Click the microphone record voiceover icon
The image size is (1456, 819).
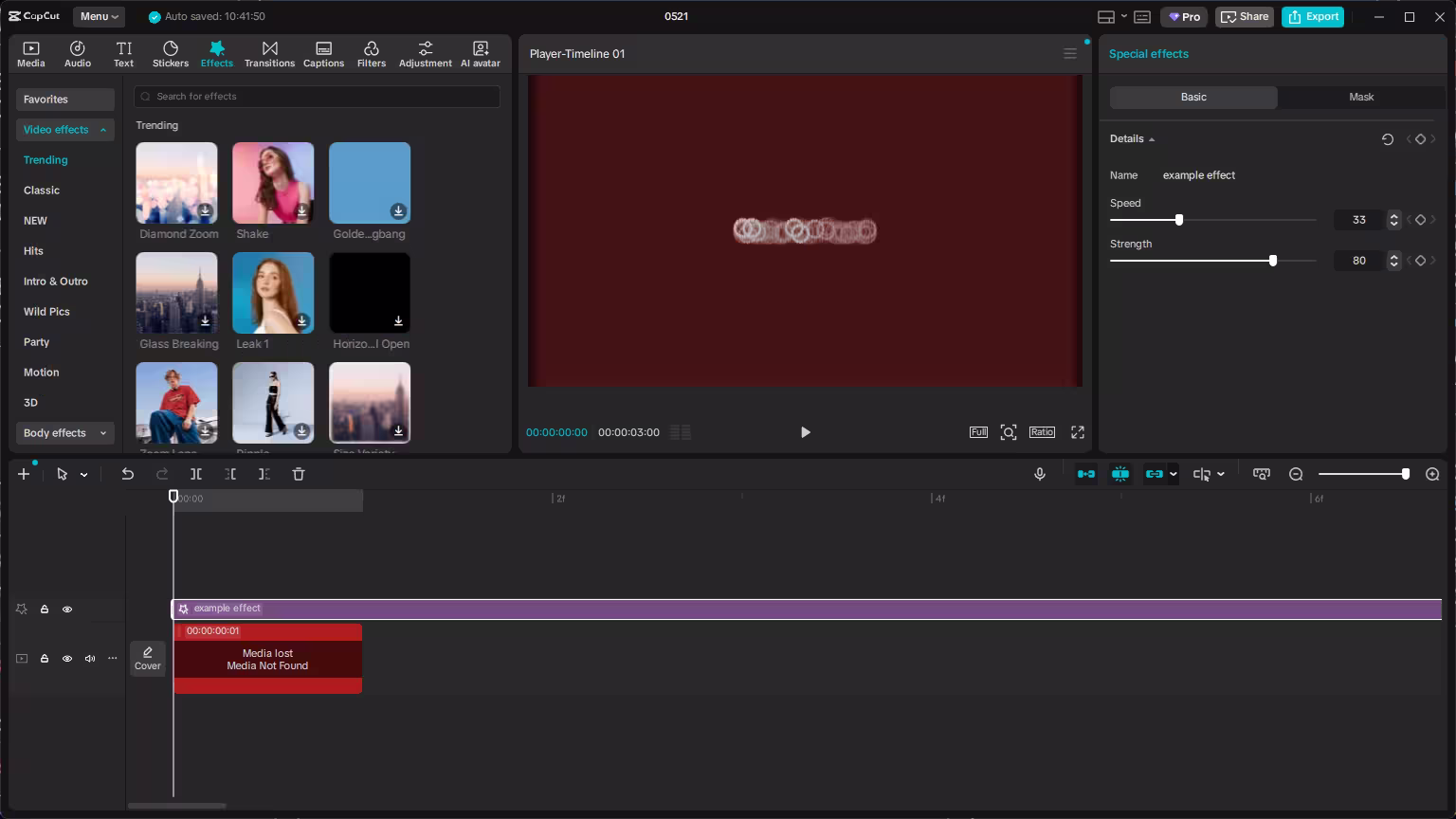1040,474
